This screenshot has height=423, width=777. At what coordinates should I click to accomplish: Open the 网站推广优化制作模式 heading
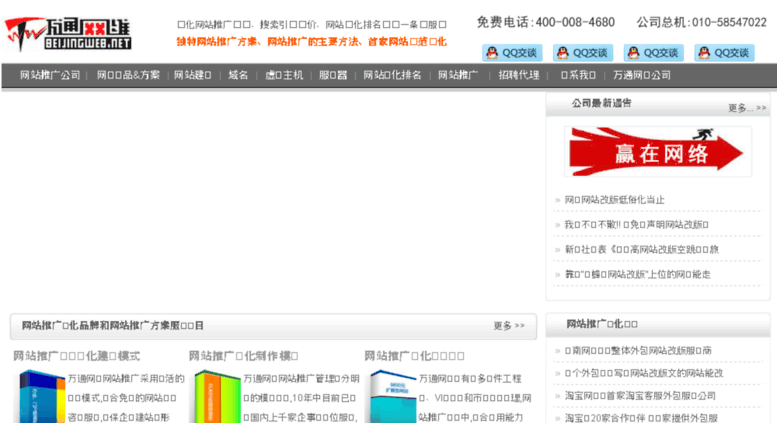coord(243,356)
